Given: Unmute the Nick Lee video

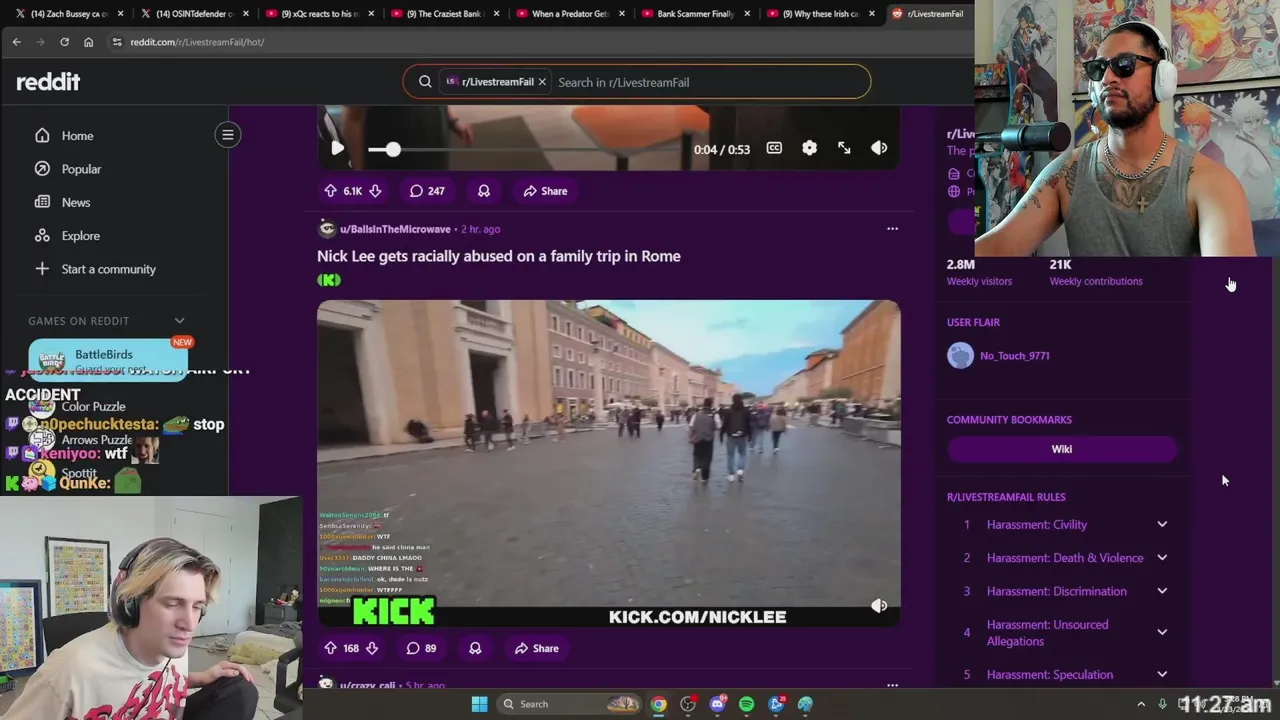Looking at the screenshot, I should point(879,606).
